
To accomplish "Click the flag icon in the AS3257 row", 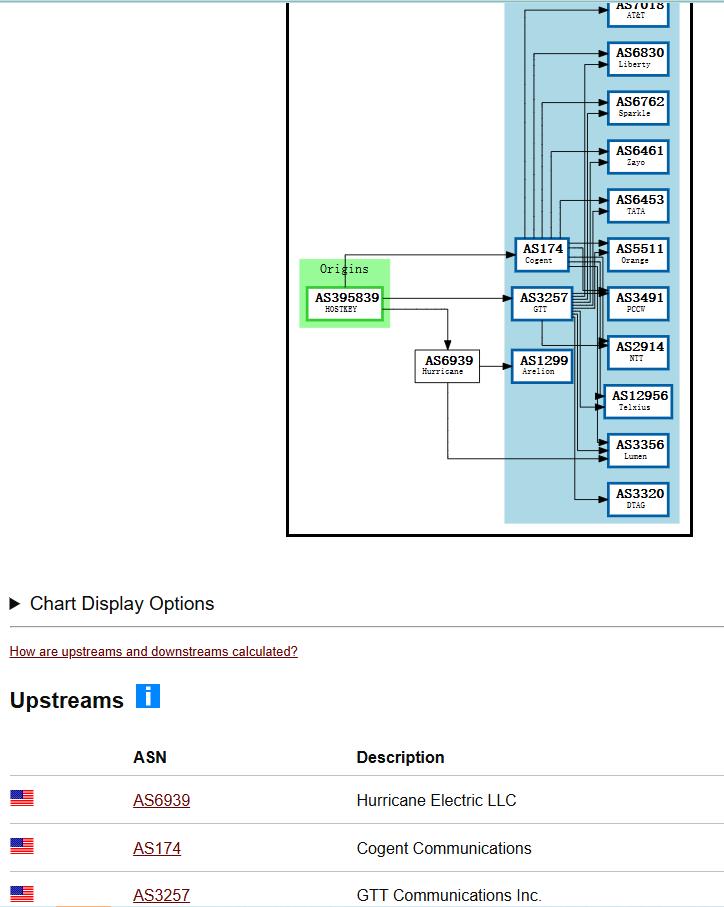I will pyautogui.click(x=22, y=894).
